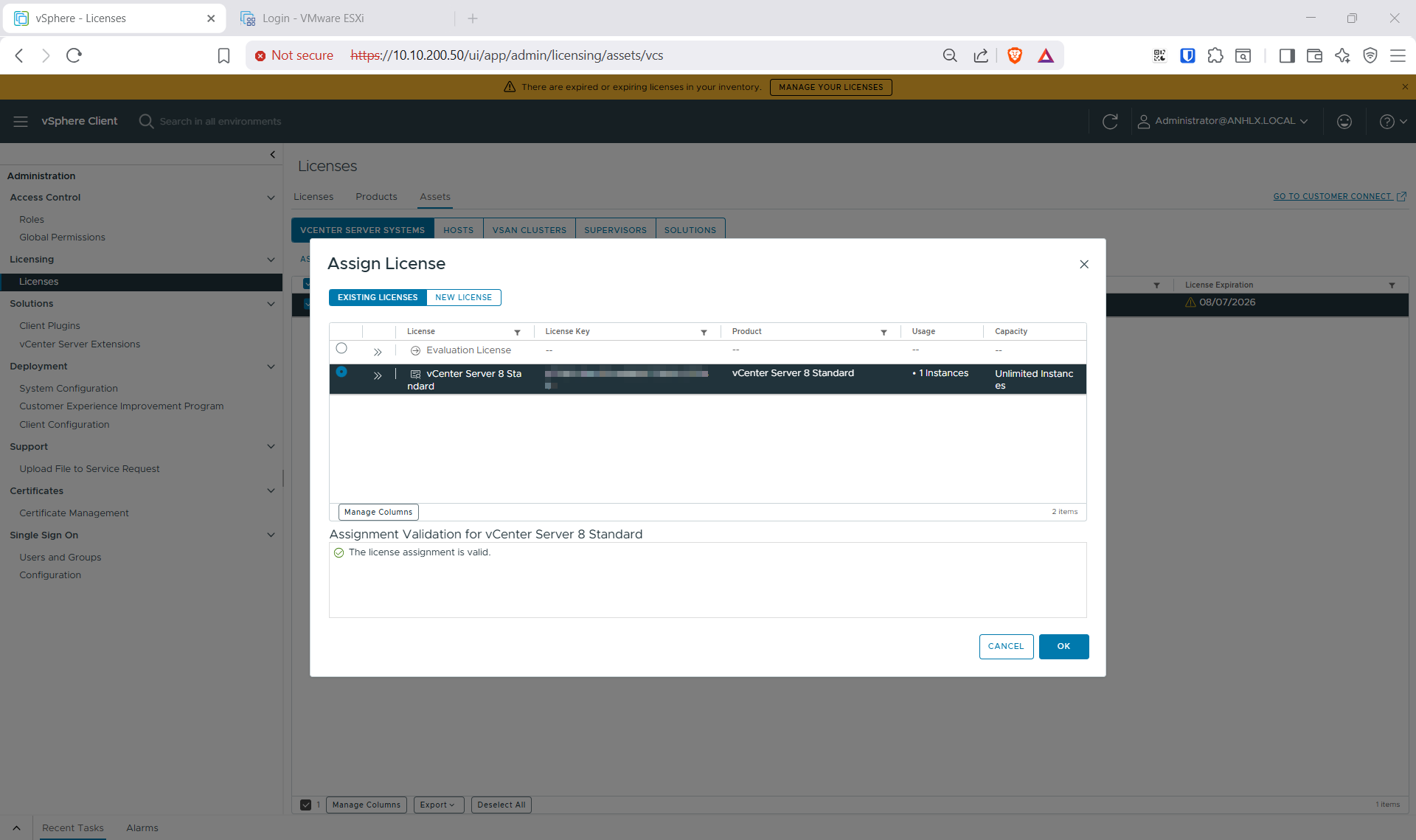The width and height of the screenshot is (1416, 840).
Task: Open the browser main hamburger menu
Action: (x=1398, y=55)
